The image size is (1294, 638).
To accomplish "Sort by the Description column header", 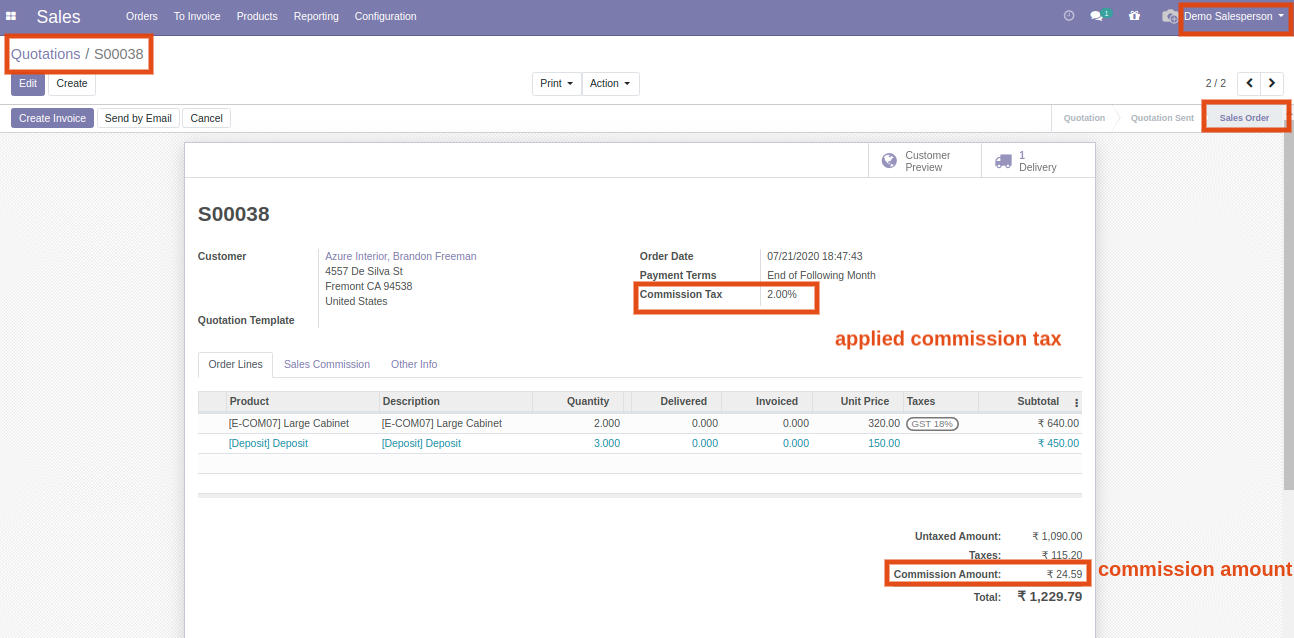I will coord(456,402).
